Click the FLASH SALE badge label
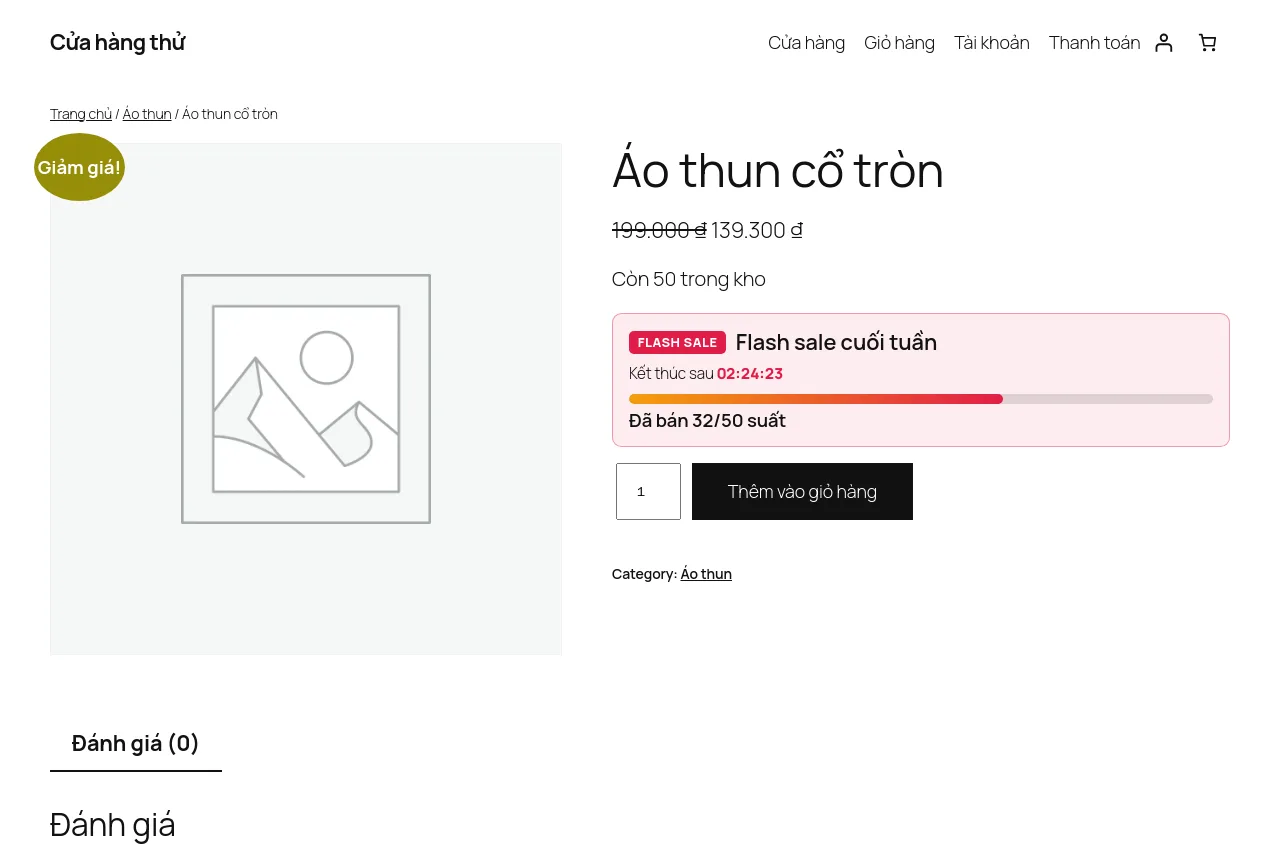1280x860 pixels. (677, 342)
